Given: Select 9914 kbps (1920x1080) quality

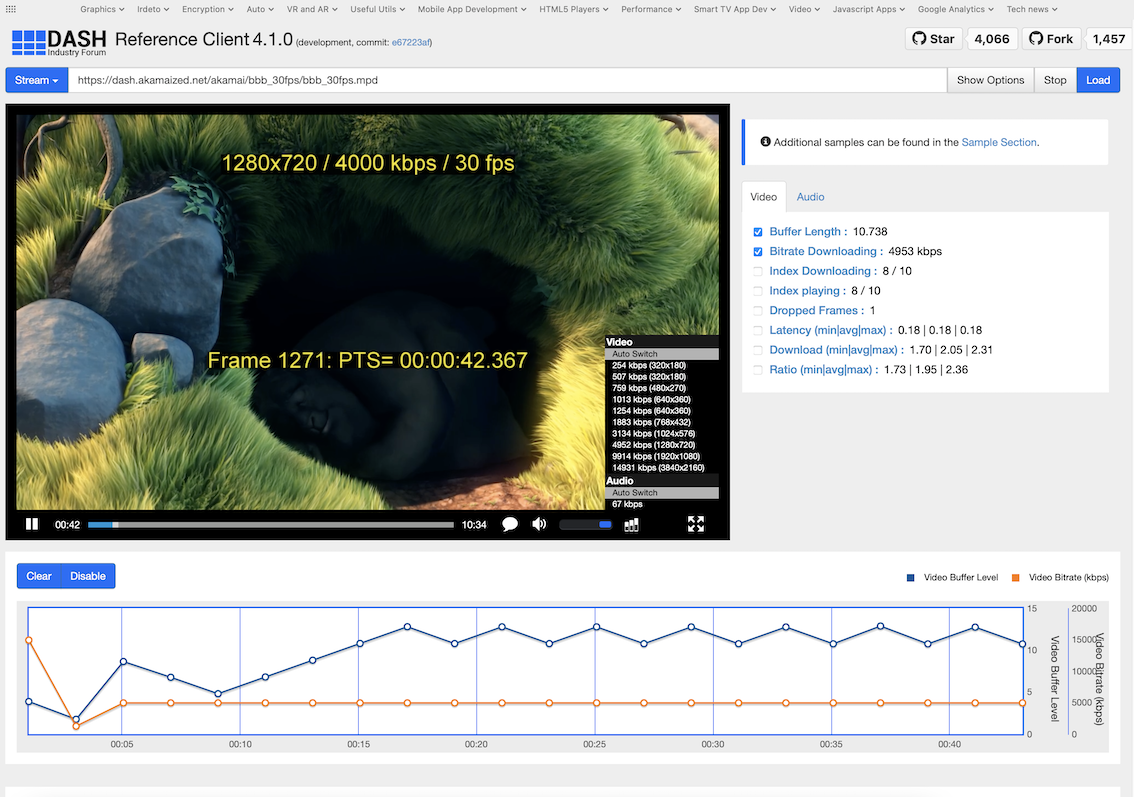Looking at the screenshot, I should click(662, 456).
